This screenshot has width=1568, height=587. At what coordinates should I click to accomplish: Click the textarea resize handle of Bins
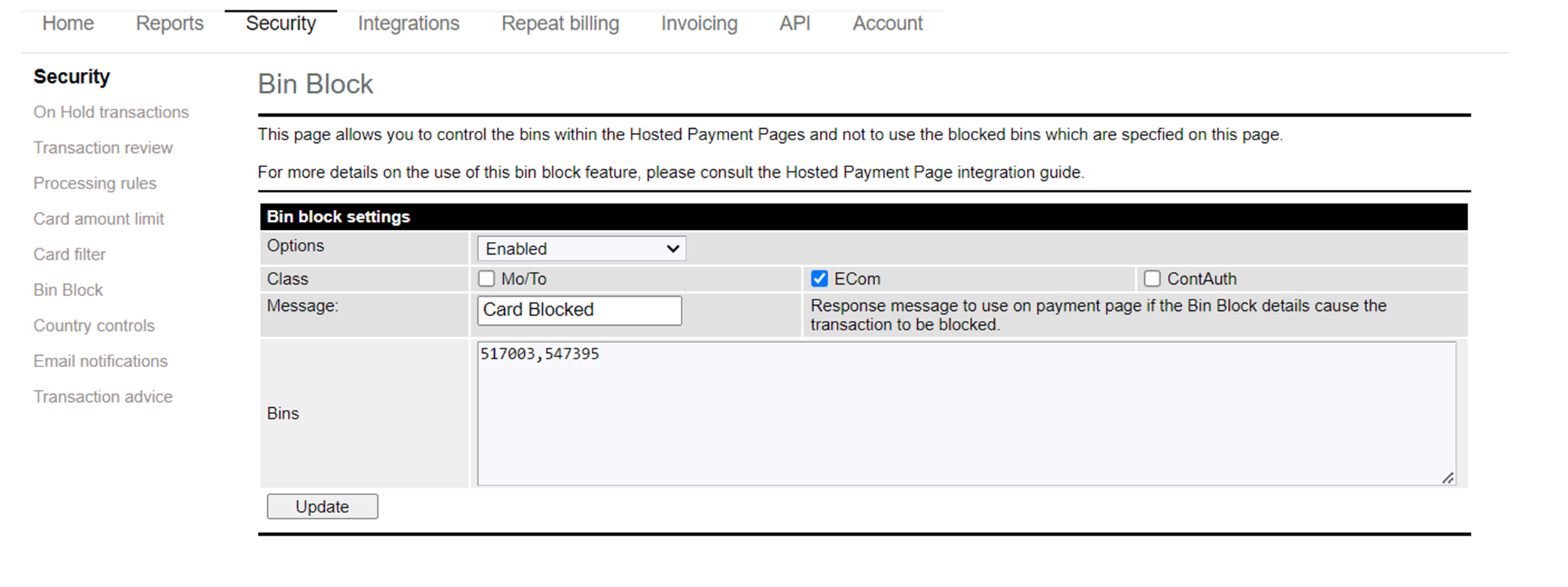(x=1448, y=478)
